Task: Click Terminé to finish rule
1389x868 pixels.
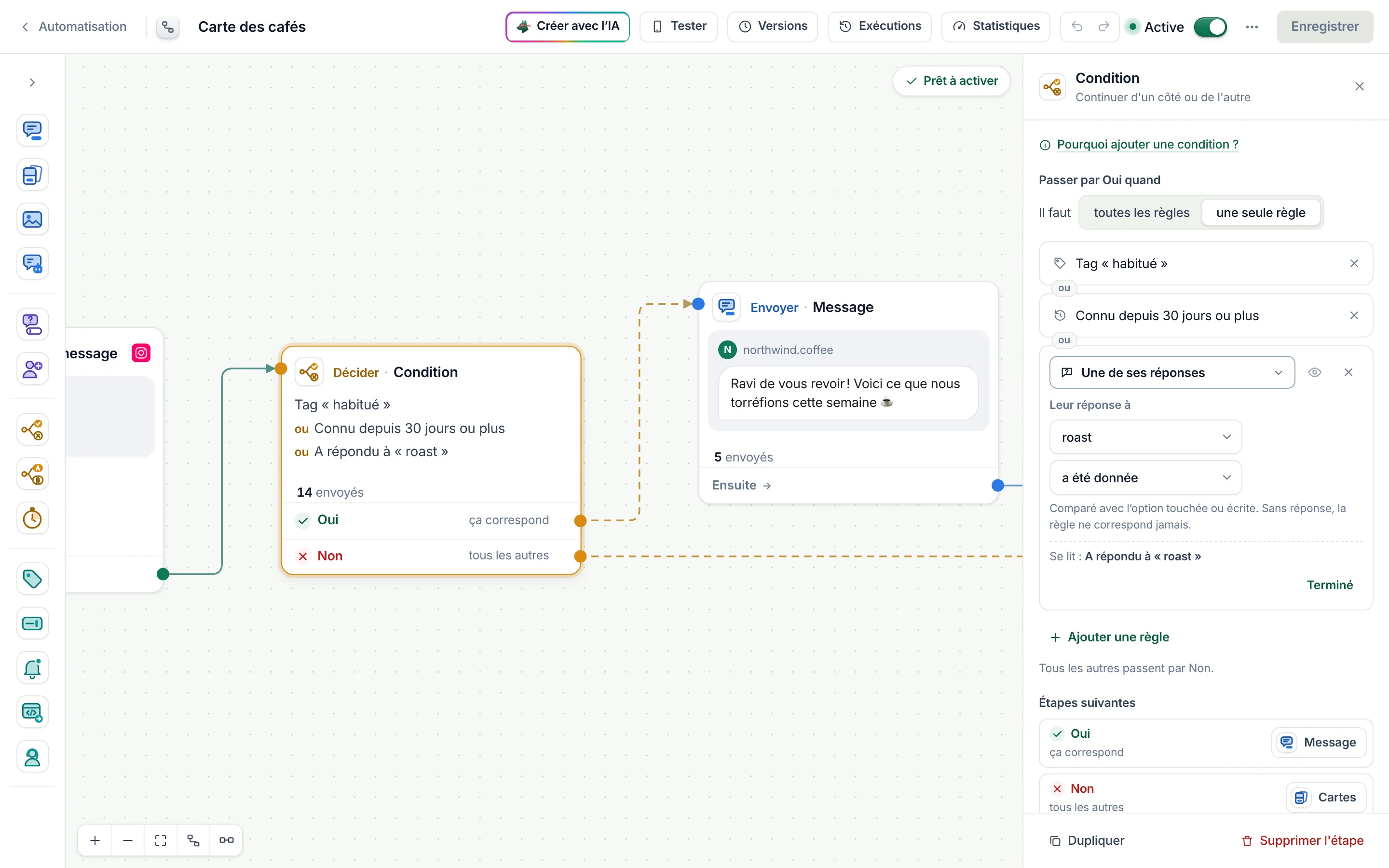Action: (1329, 585)
